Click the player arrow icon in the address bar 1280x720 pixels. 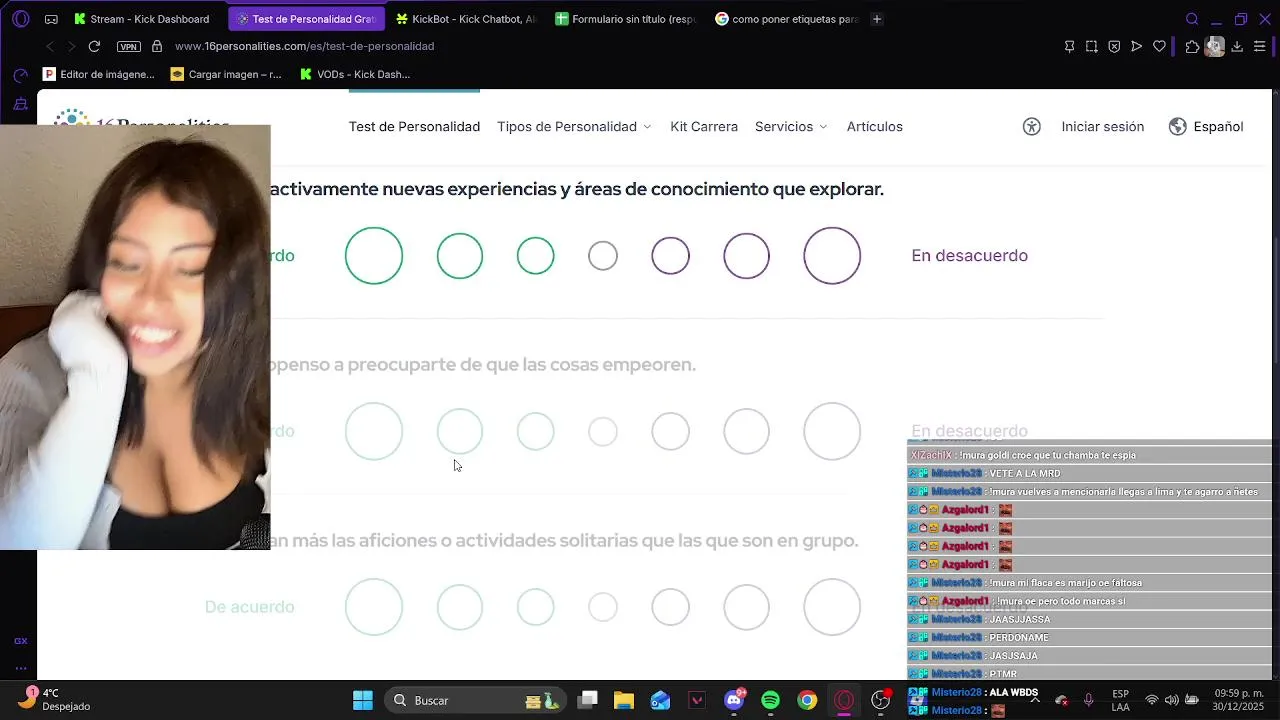(x=1137, y=46)
